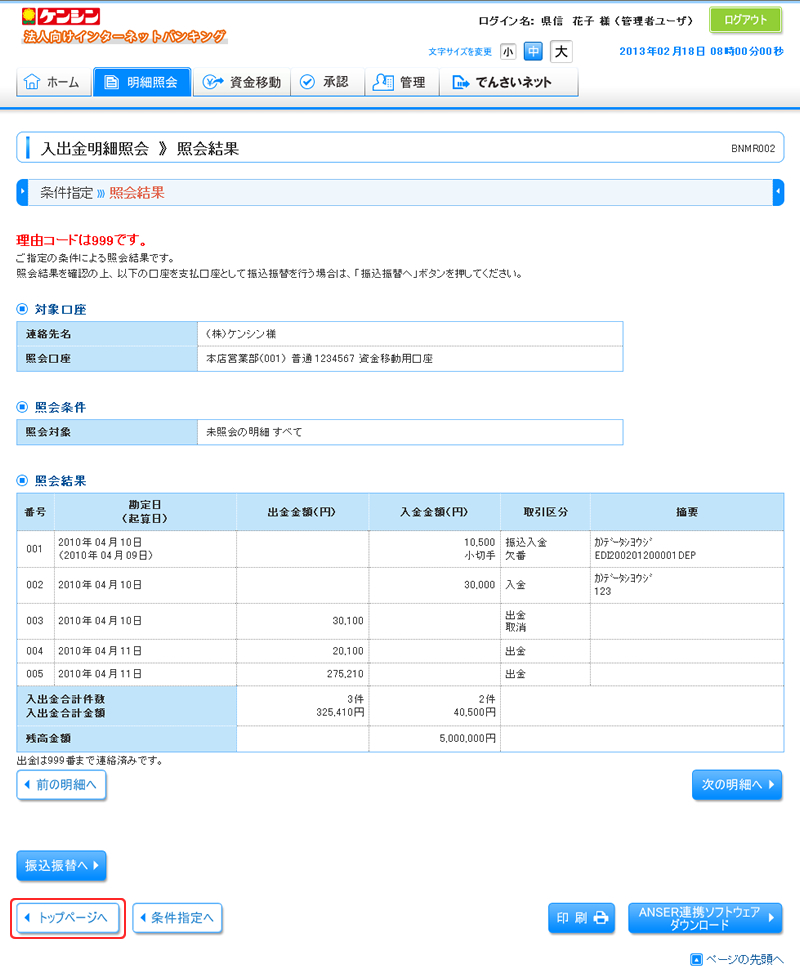Click the 275,210 withdrawal amount
Viewport: 800px width, 978px height.
point(345,674)
